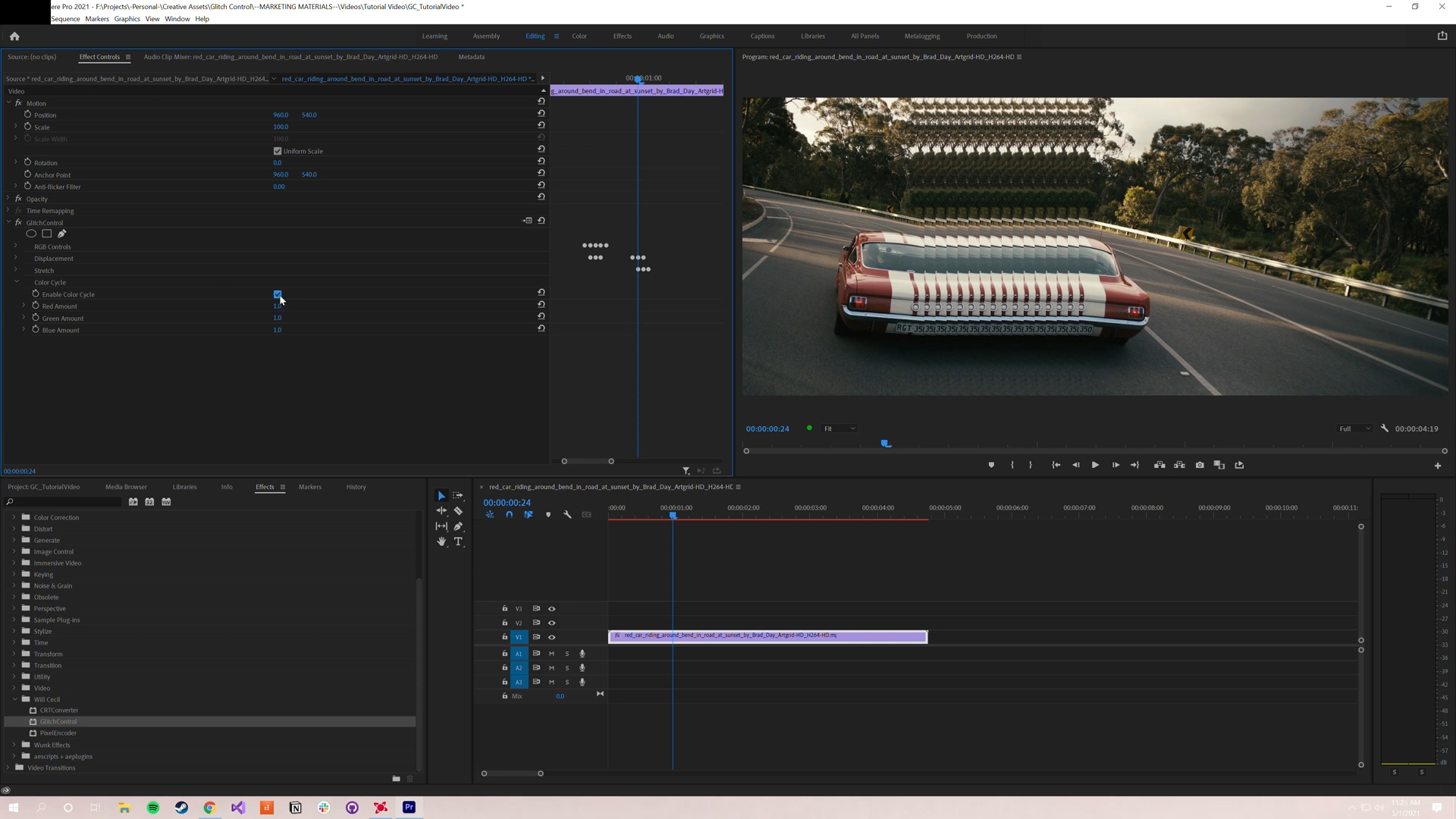Open the Quick Export icon
Viewport: 1456px width, 819px height.
[1442, 36]
